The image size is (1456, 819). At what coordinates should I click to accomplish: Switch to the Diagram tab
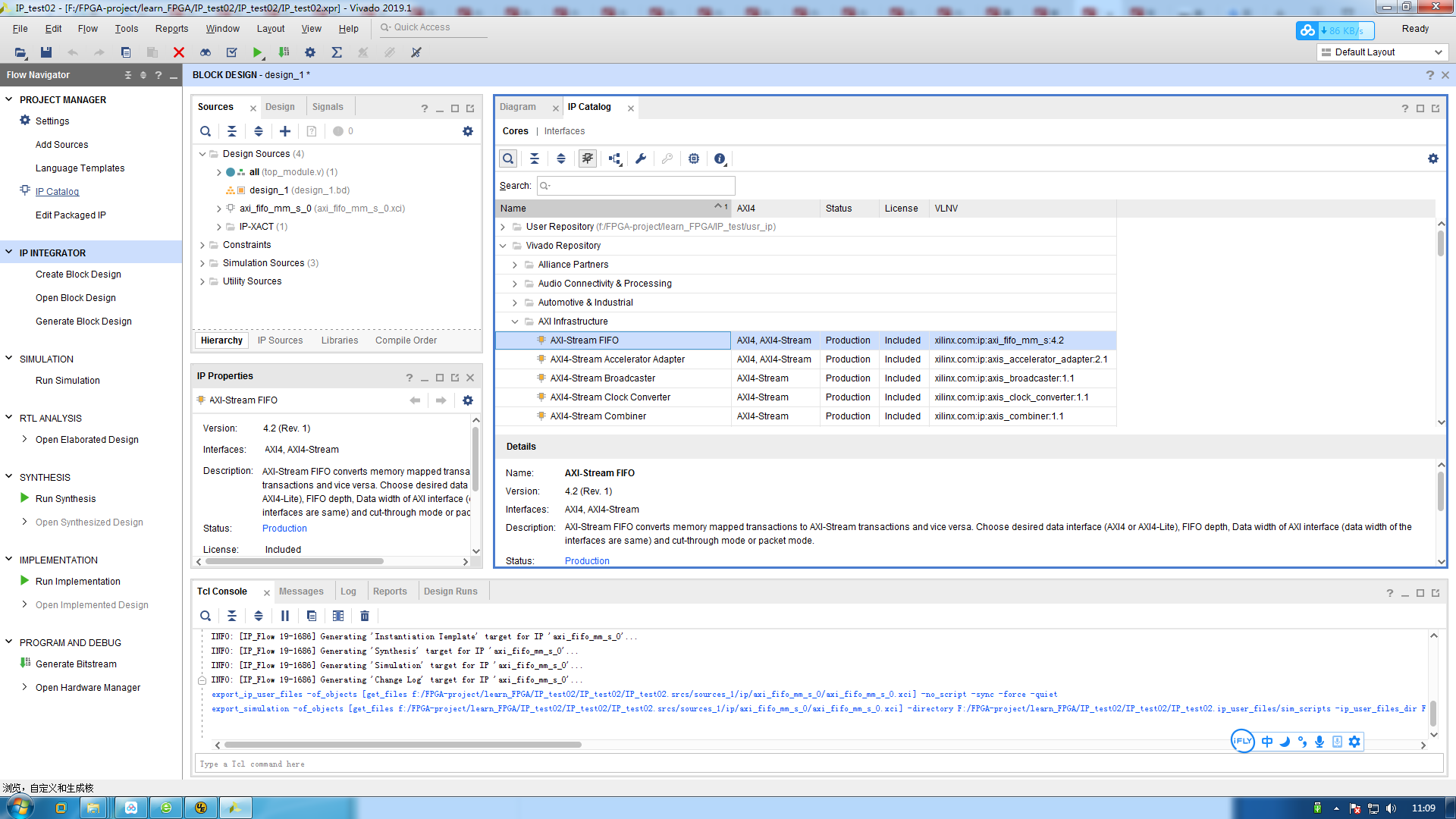[x=518, y=107]
